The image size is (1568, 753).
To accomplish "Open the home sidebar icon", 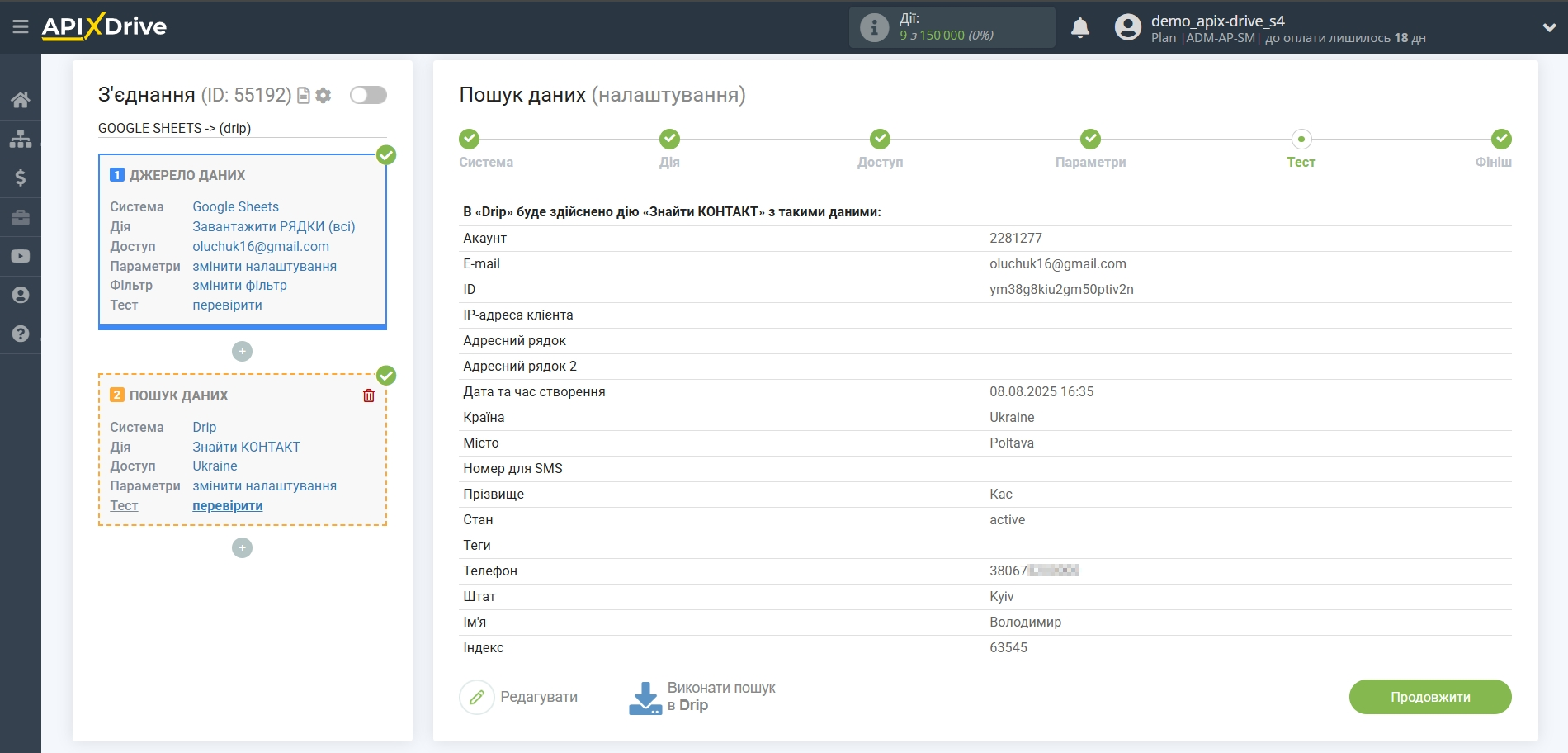I will point(21,100).
